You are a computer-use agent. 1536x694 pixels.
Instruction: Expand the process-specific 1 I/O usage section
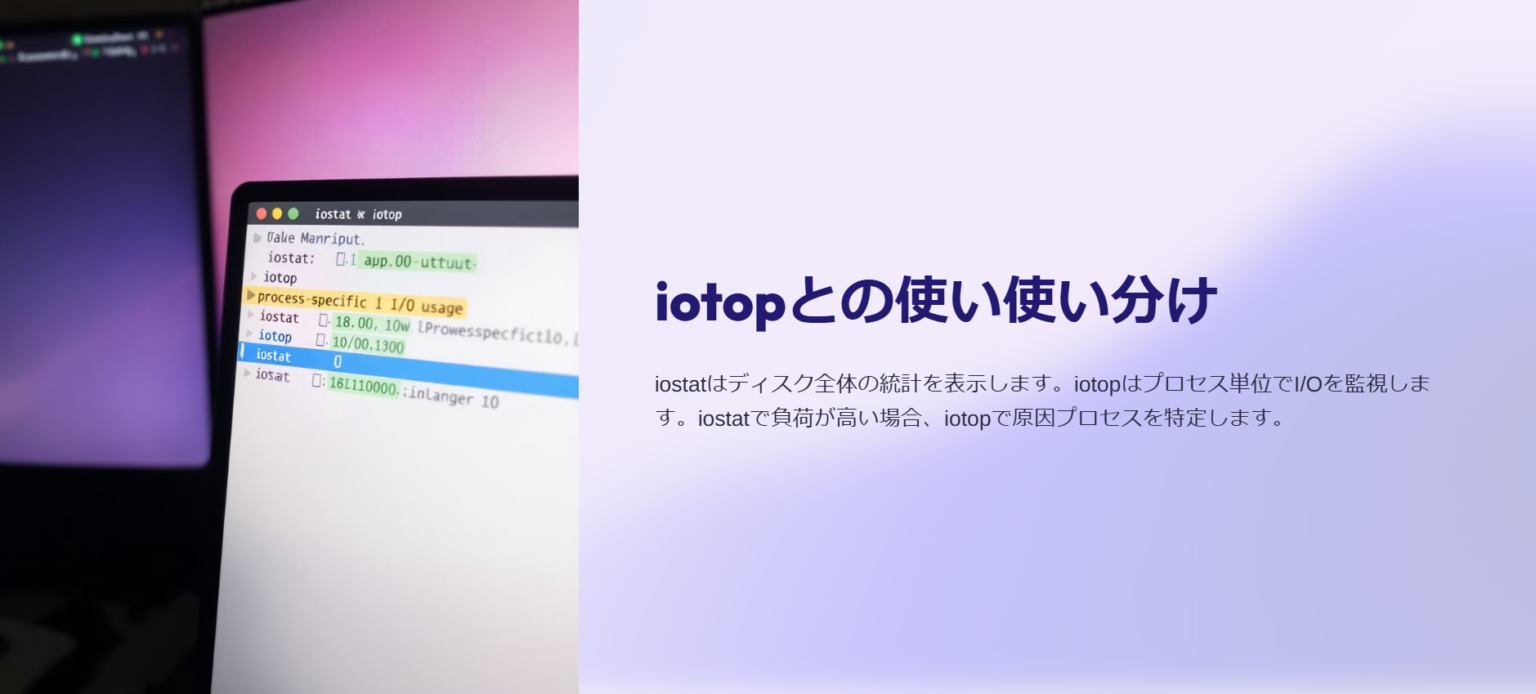click(252, 296)
